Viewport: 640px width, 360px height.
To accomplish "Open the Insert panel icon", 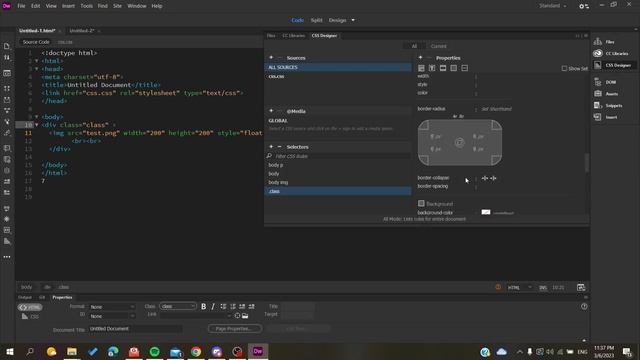I will coord(598,117).
